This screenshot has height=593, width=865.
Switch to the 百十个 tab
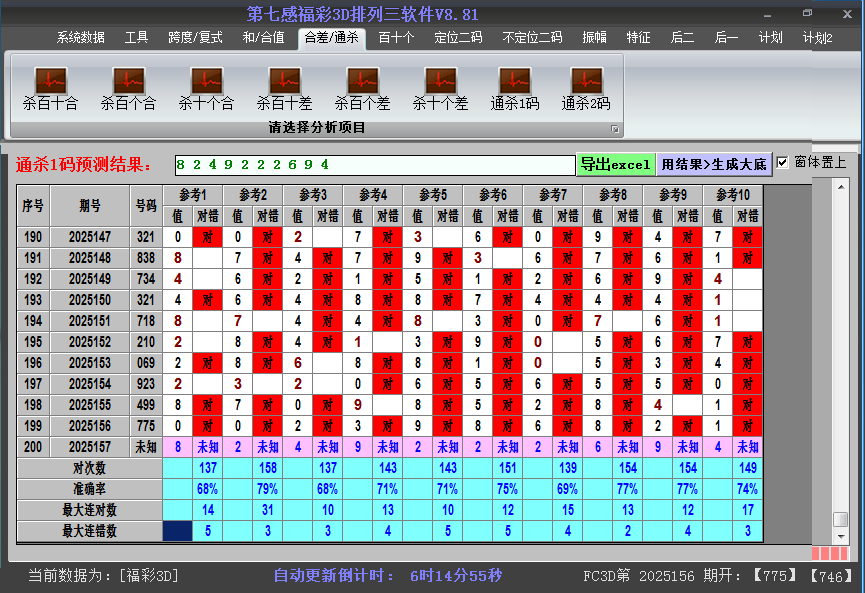pyautogui.click(x=396, y=38)
